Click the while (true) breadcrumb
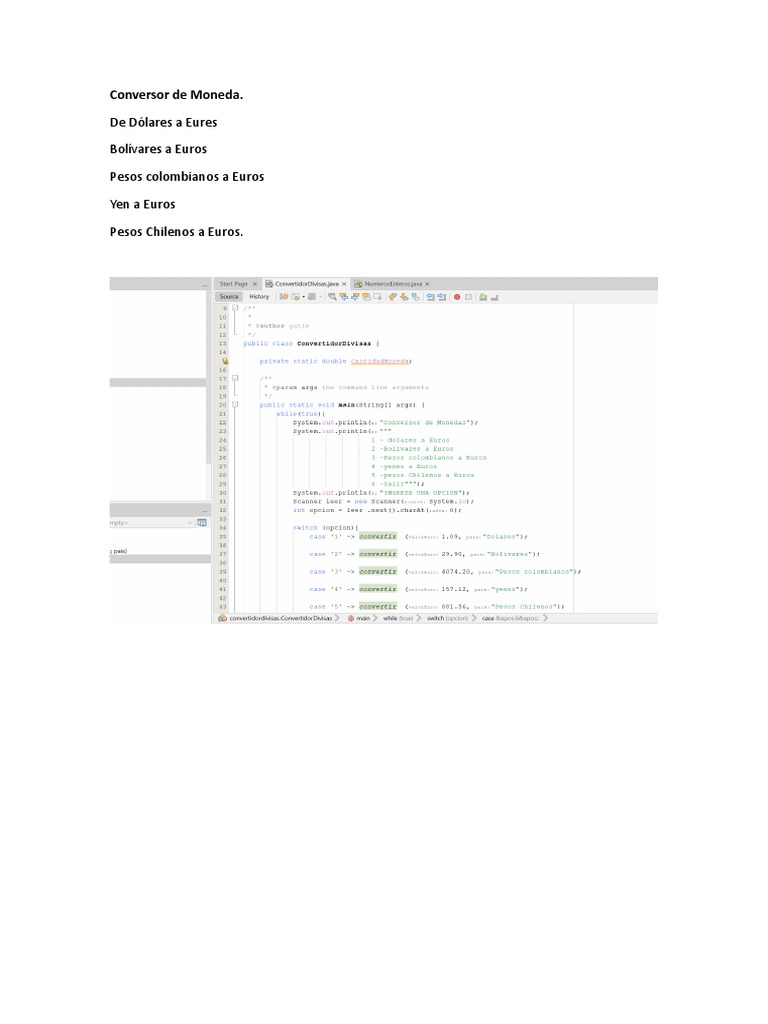The width and height of the screenshot is (768, 1024). pyautogui.click(x=398, y=618)
